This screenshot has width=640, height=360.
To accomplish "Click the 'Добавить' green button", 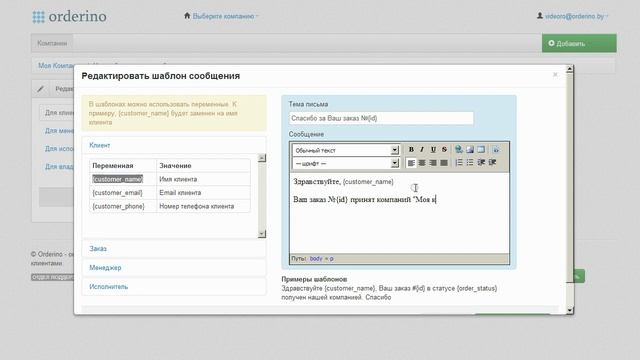I will pyautogui.click(x=579, y=43).
